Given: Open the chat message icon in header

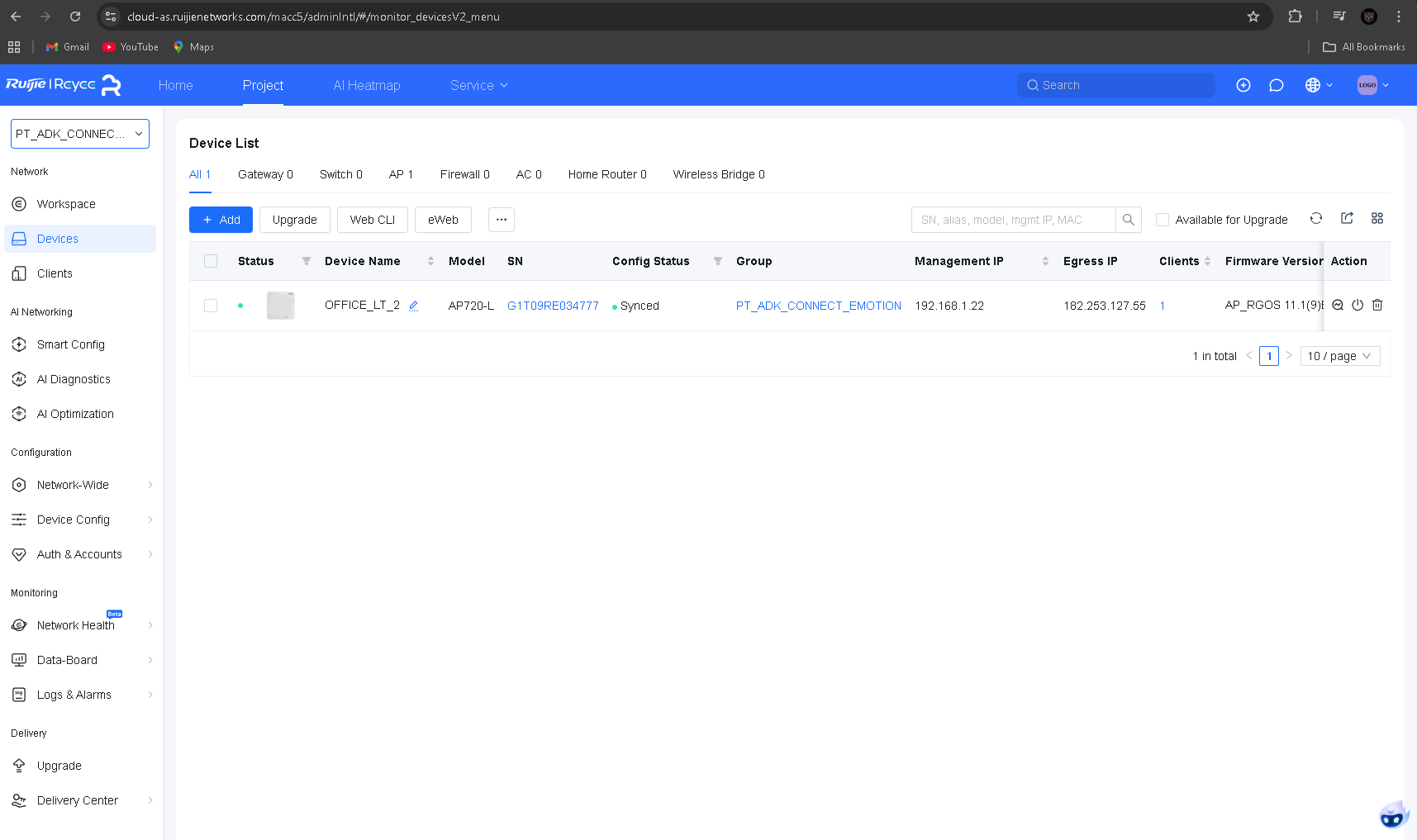Looking at the screenshot, I should pos(1277,86).
